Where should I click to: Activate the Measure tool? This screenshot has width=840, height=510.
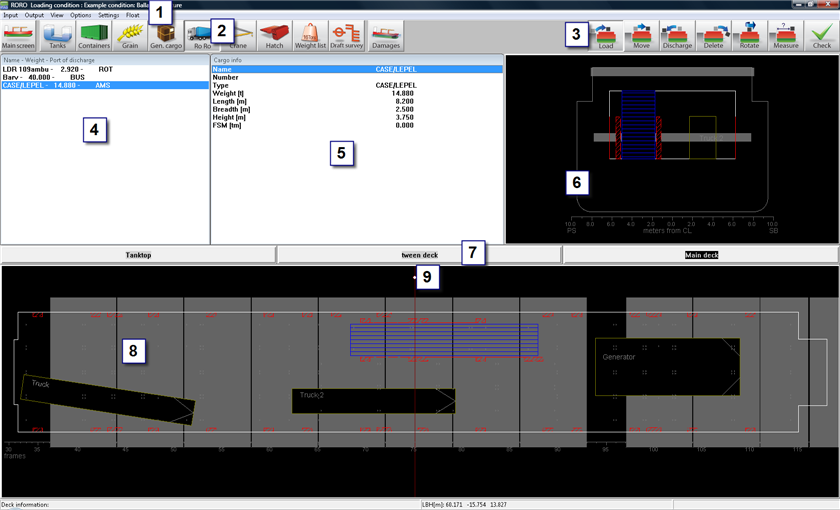pyautogui.click(x=785, y=36)
